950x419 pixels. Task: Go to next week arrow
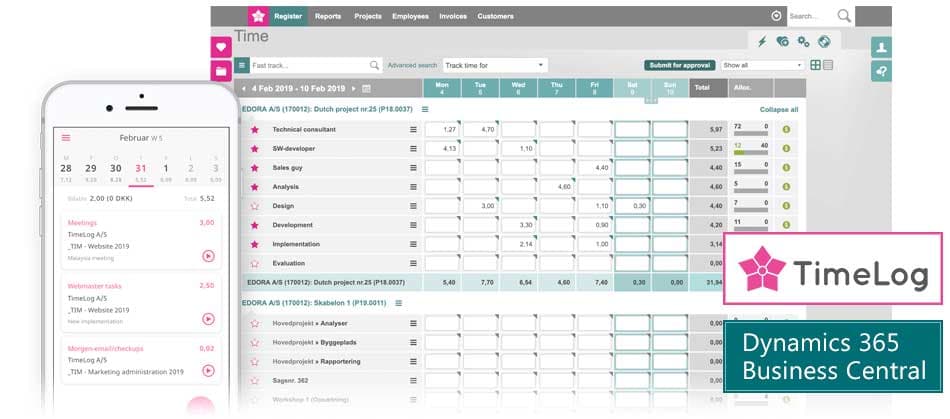pos(354,88)
